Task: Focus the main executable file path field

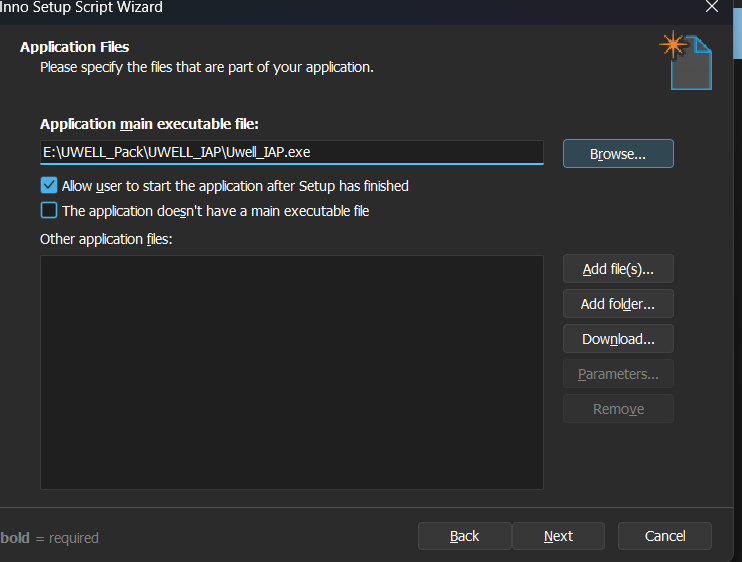Action: [x=292, y=152]
